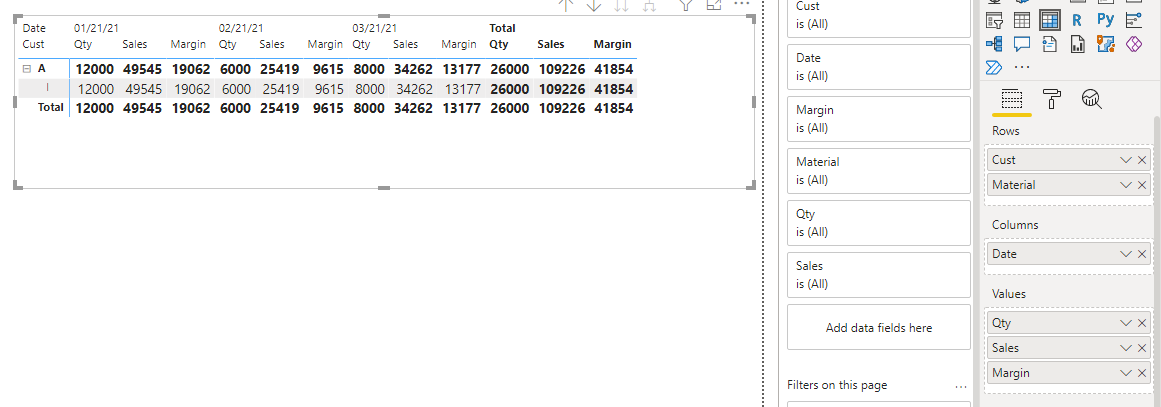Select the Power Automate visual icon

(994, 68)
